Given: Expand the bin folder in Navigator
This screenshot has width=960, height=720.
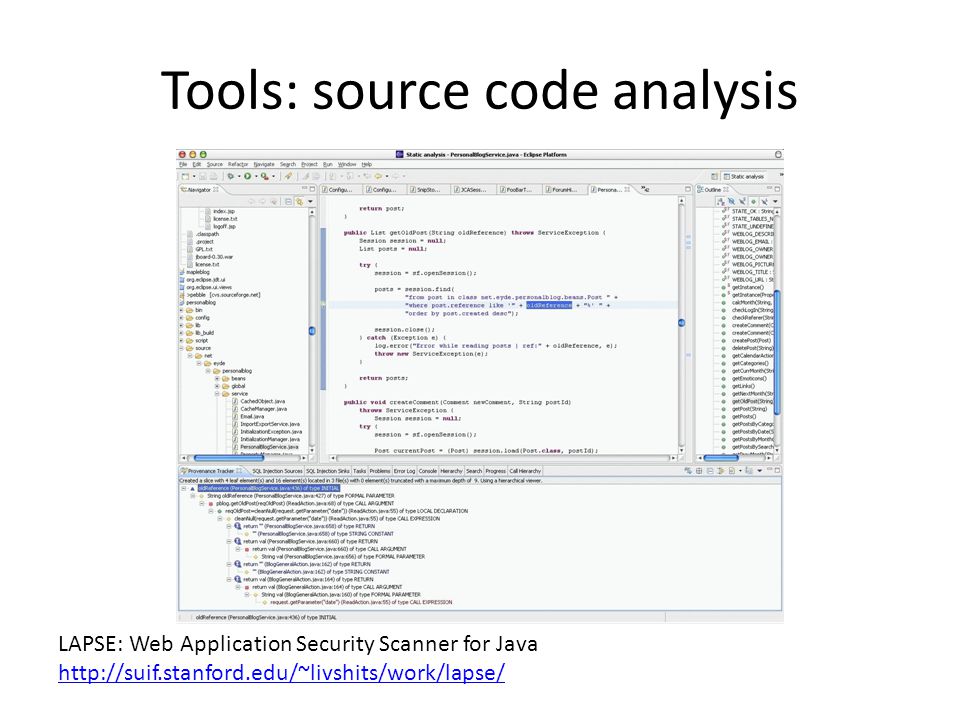Looking at the screenshot, I should point(182,310).
